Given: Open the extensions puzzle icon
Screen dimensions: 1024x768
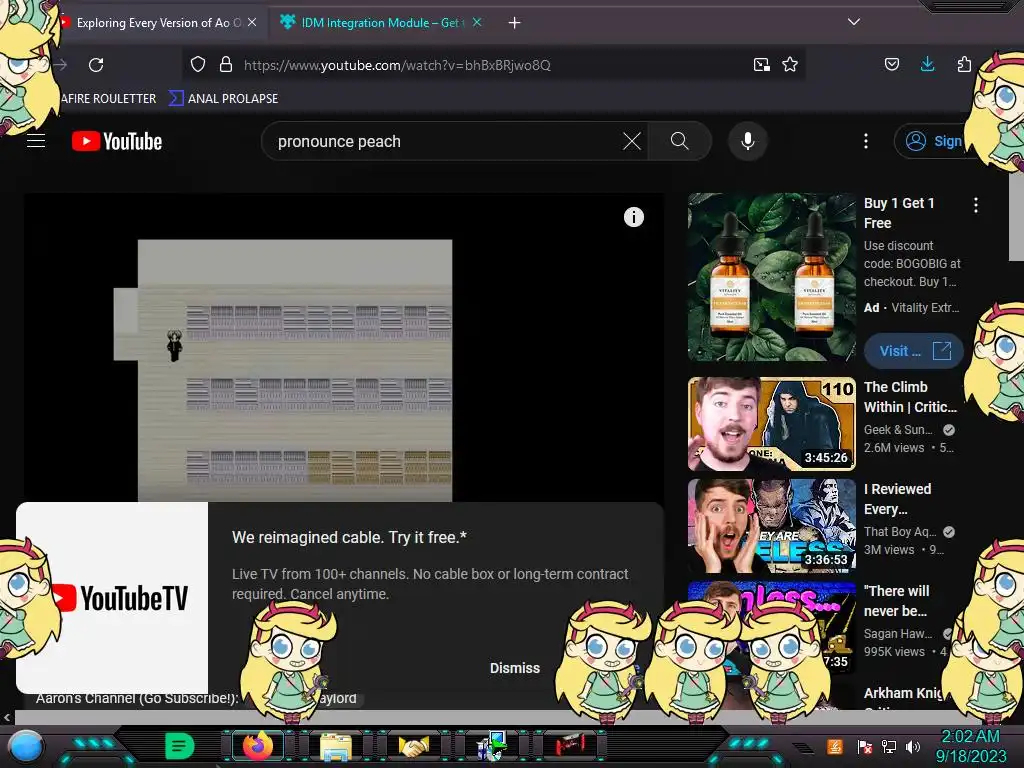Looking at the screenshot, I should (x=964, y=64).
